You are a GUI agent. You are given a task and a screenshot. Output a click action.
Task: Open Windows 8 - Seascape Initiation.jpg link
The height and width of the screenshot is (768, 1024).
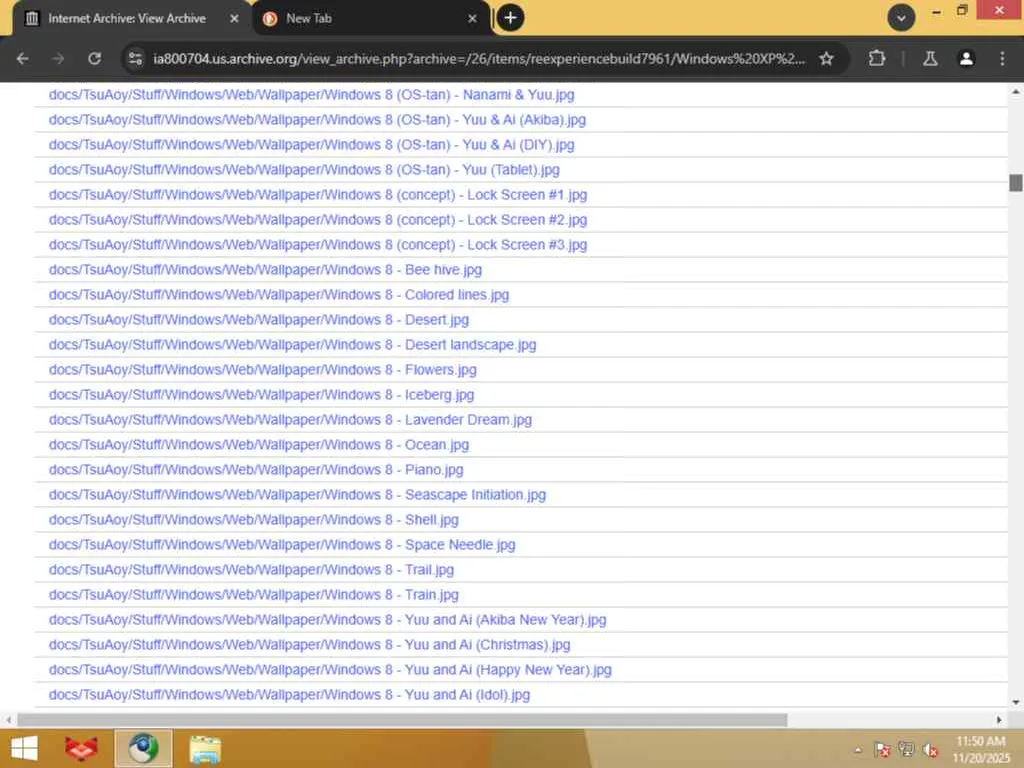coord(297,495)
